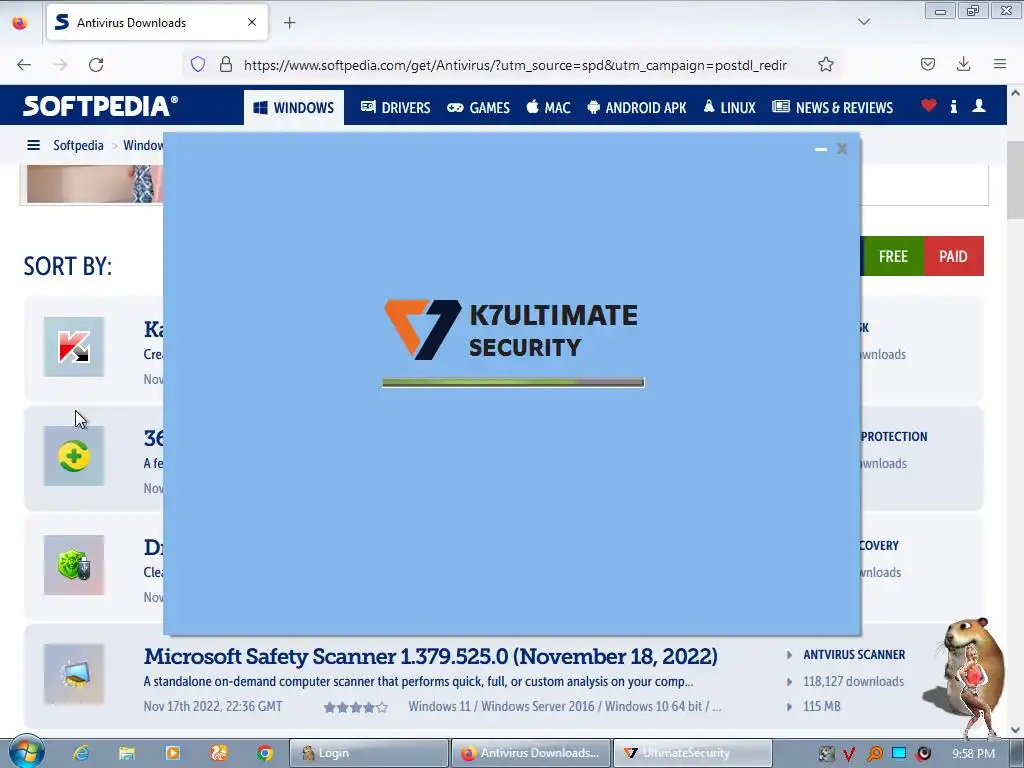Click the orange magnifier tray icon
This screenshot has width=1024, height=768.
[874, 754]
